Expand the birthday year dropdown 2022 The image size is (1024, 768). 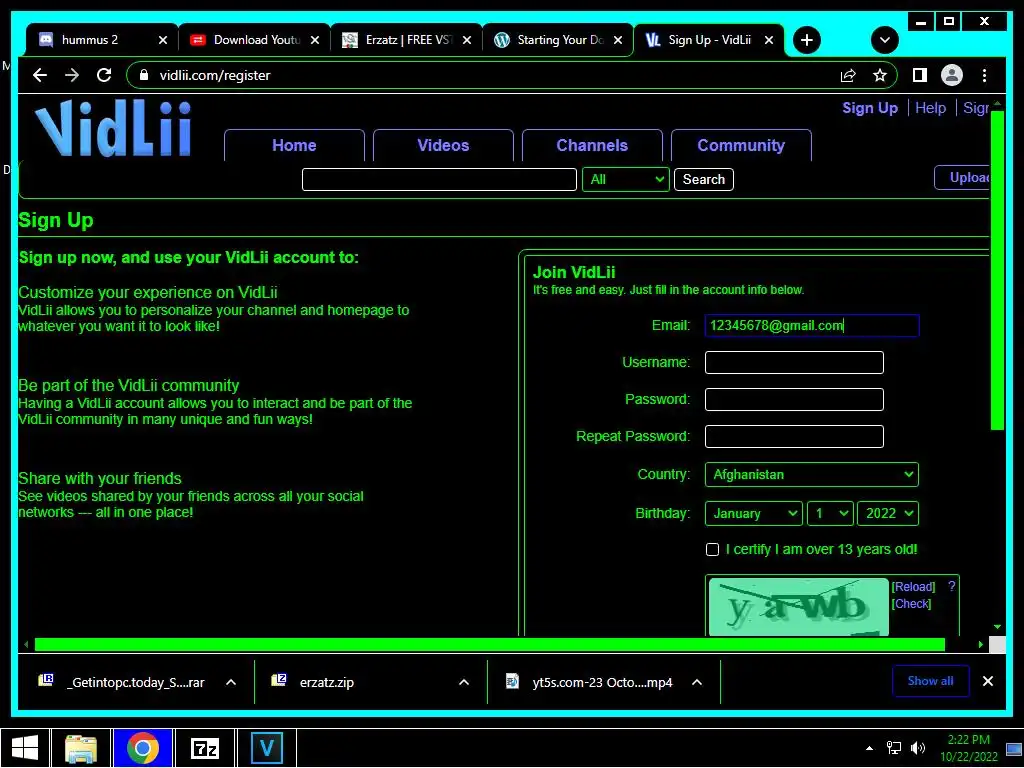(888, 513)
